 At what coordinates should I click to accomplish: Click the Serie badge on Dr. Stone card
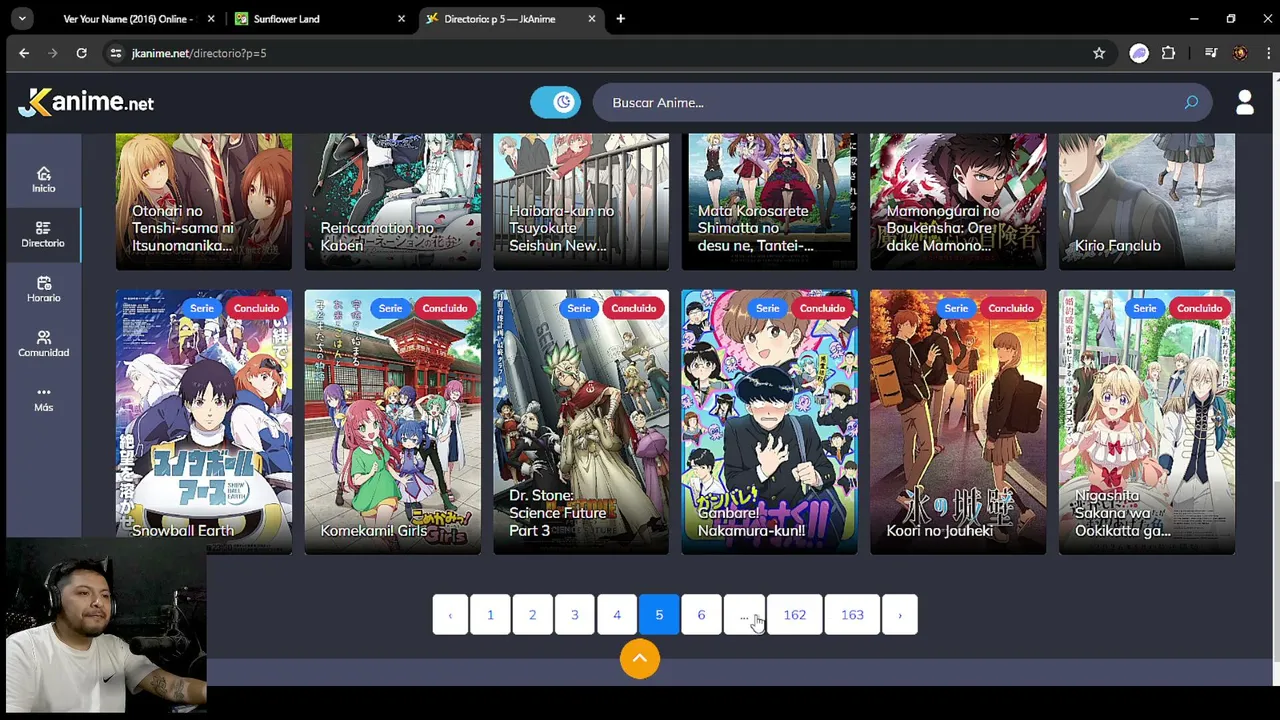(x=579, y=308)
